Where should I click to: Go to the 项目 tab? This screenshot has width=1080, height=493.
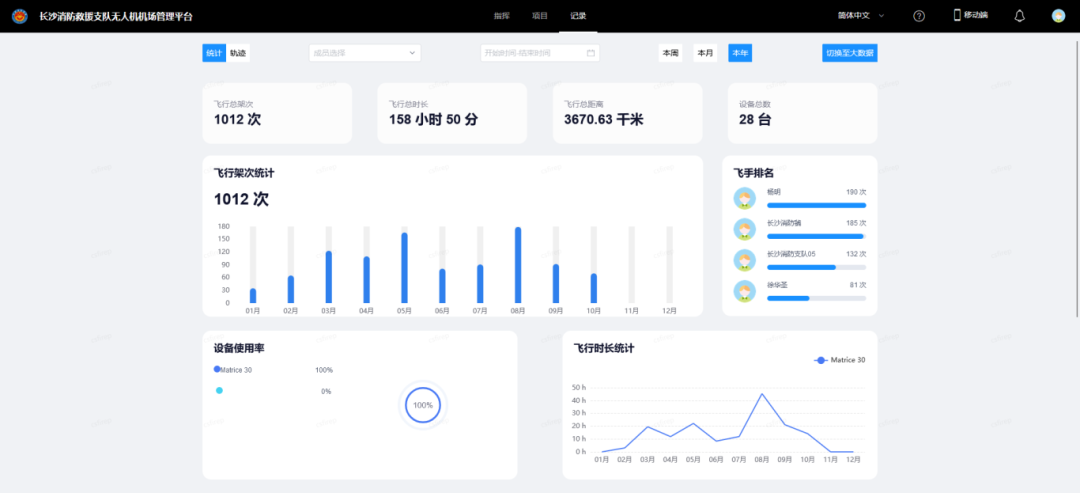coord(540,16)
